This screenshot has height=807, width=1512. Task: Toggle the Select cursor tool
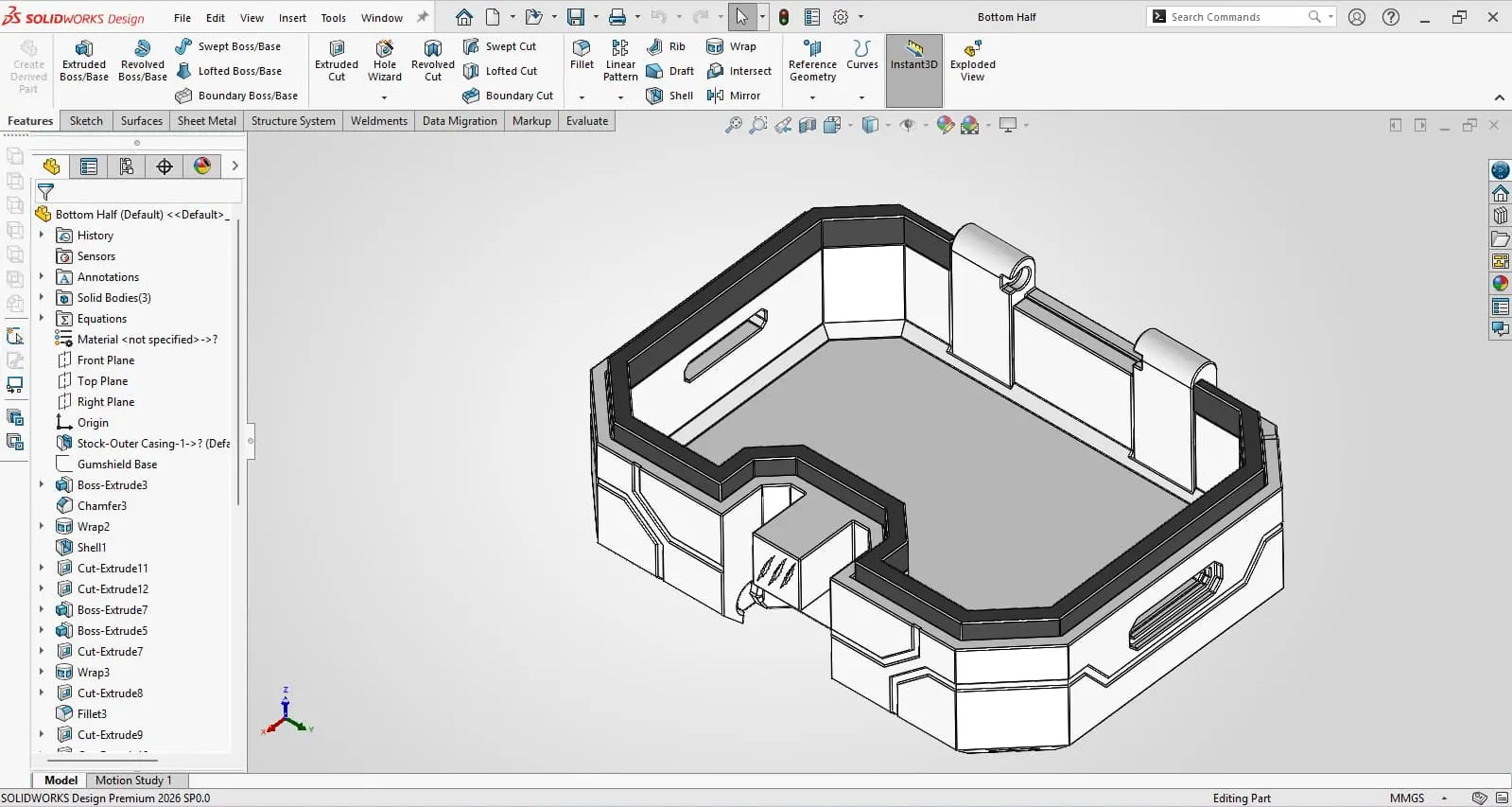tap(742, 17)
